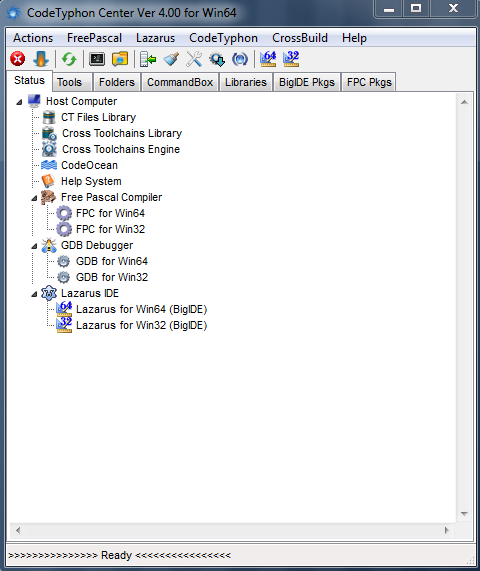Switch to the Libraries tab
480x571 pixels.
pos(246,82)
